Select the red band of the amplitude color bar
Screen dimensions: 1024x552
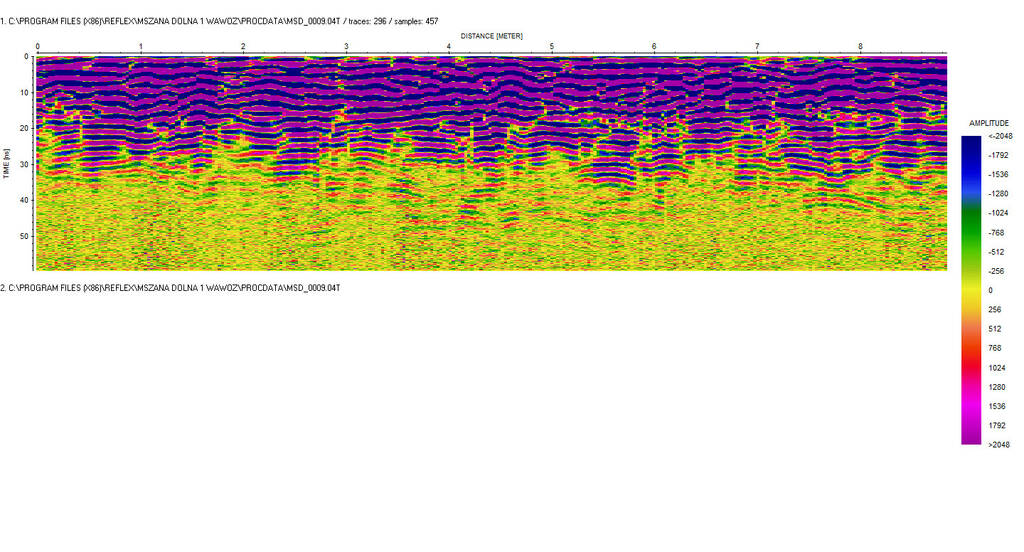coord(970,358)
